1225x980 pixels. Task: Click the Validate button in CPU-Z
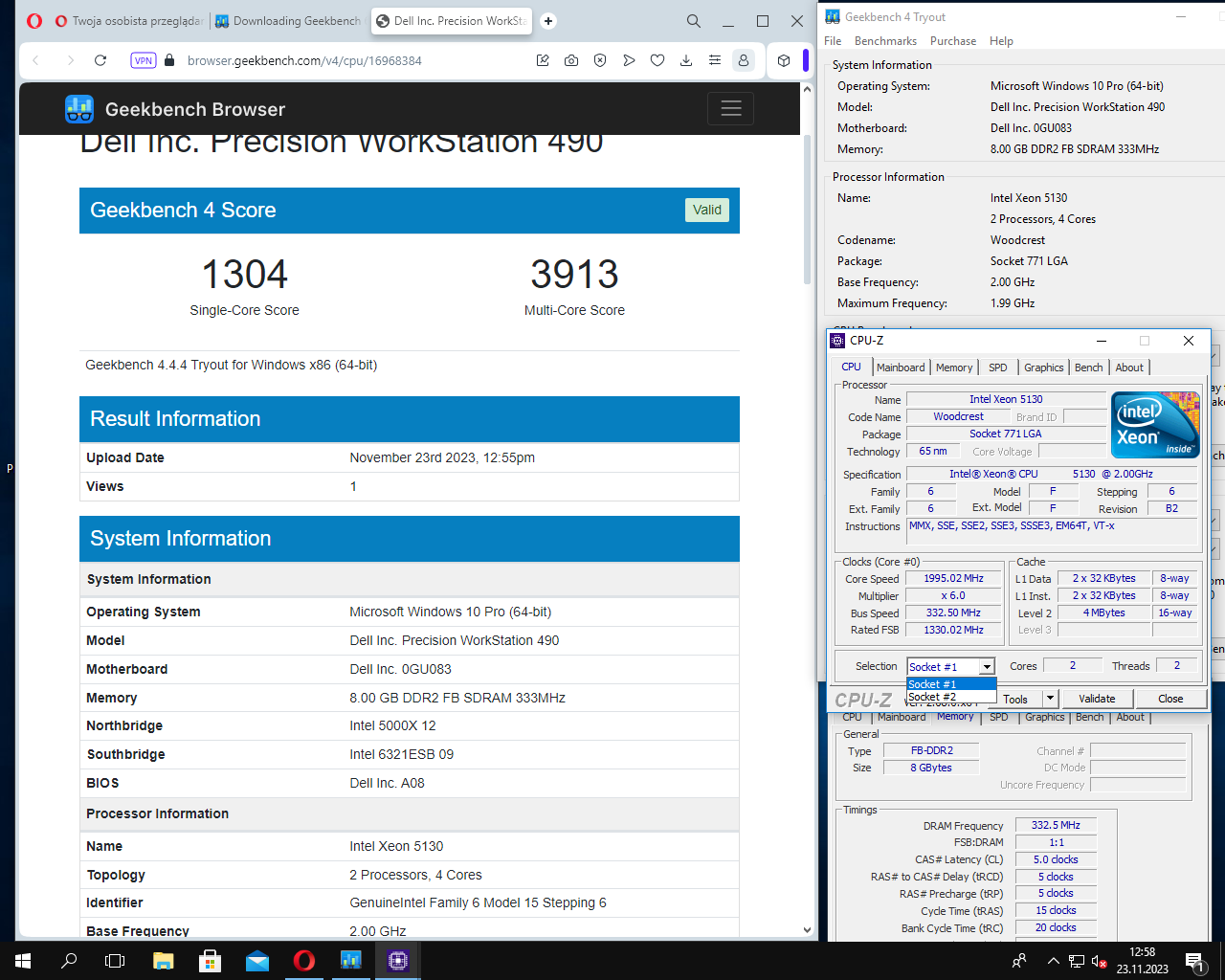[x=1097, y=699]
